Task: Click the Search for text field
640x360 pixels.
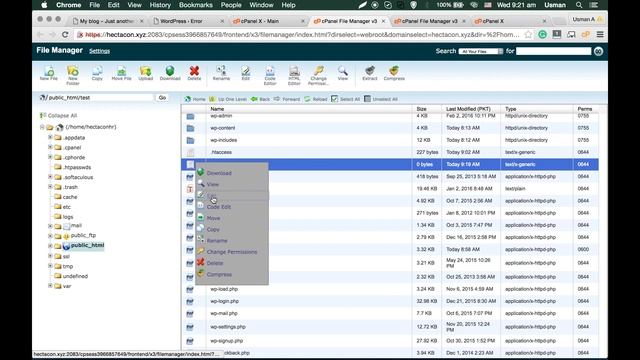Action: click(553, 51)
